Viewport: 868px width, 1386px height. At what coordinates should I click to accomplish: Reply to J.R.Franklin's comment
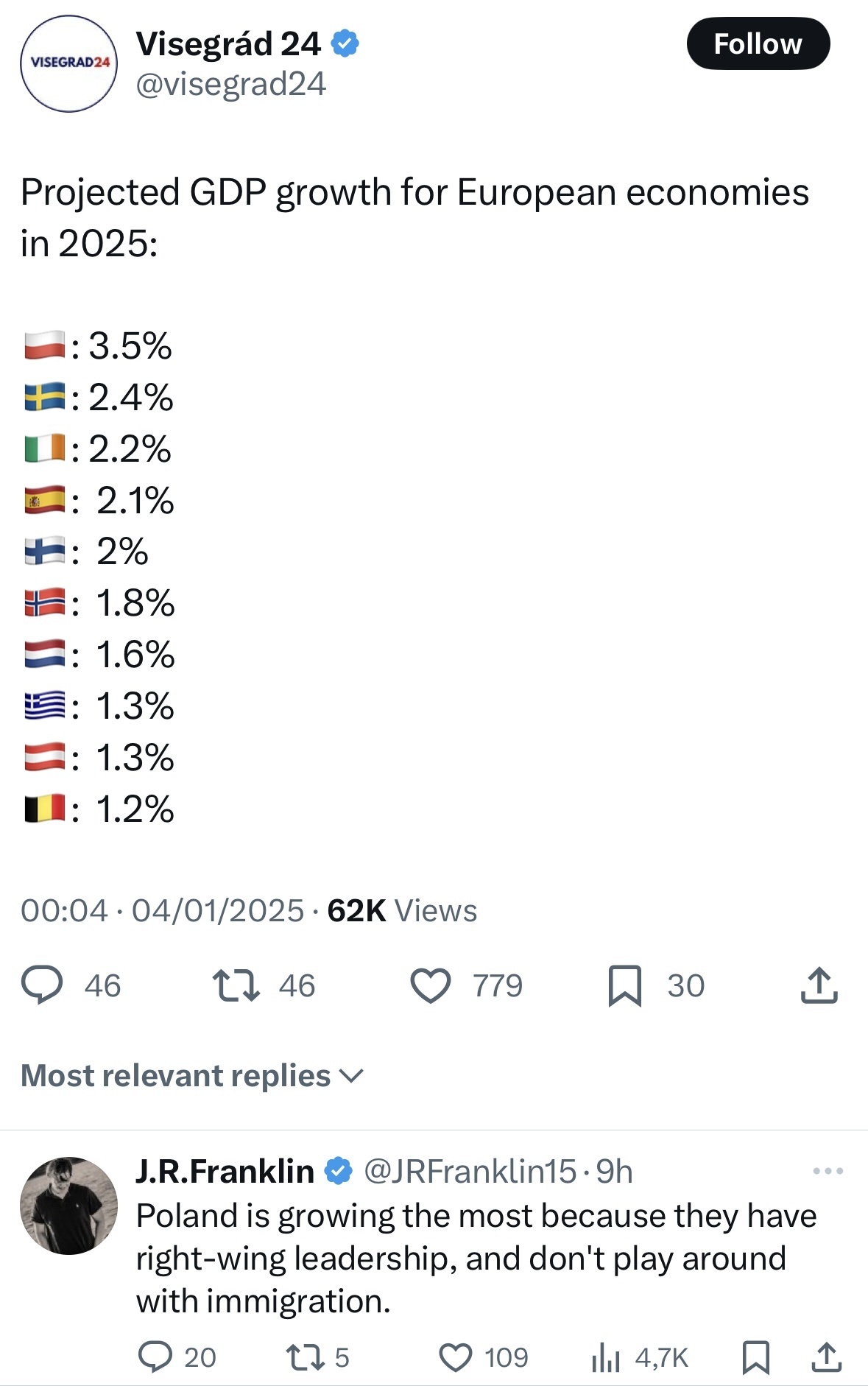pyautogui.click(x=155, y=1357)
